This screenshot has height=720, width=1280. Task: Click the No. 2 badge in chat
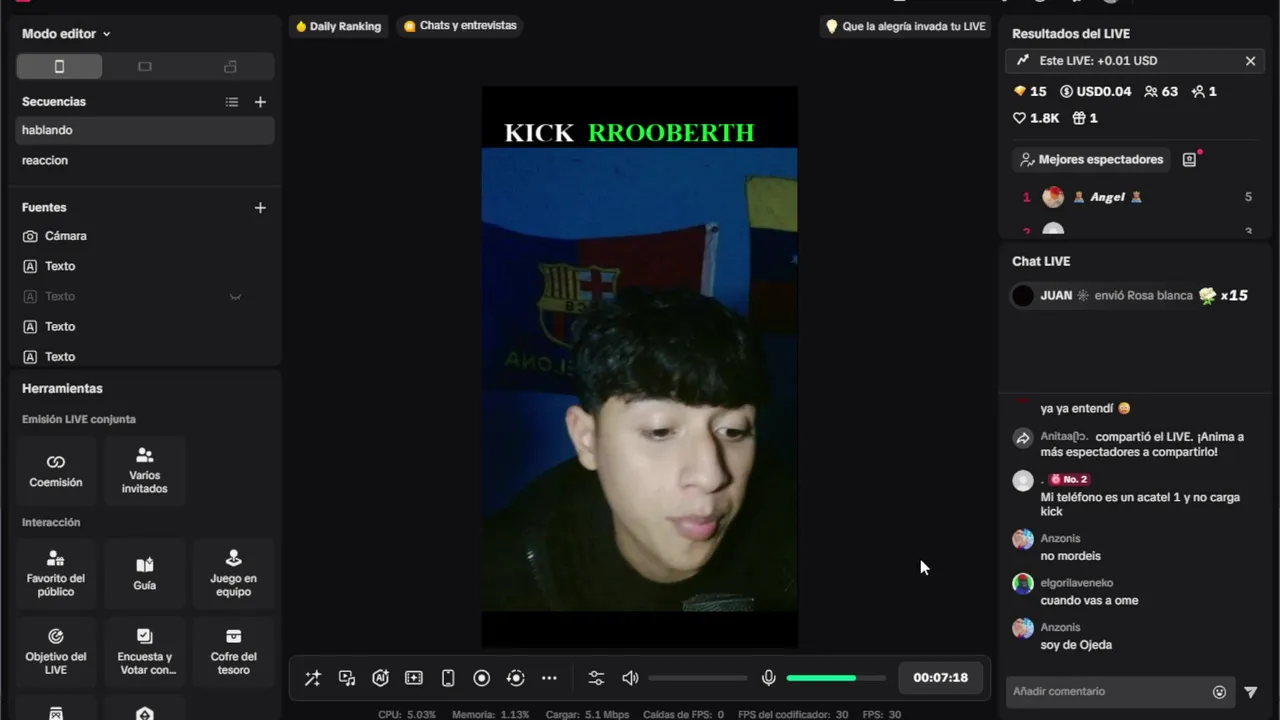pos(1069,480)
